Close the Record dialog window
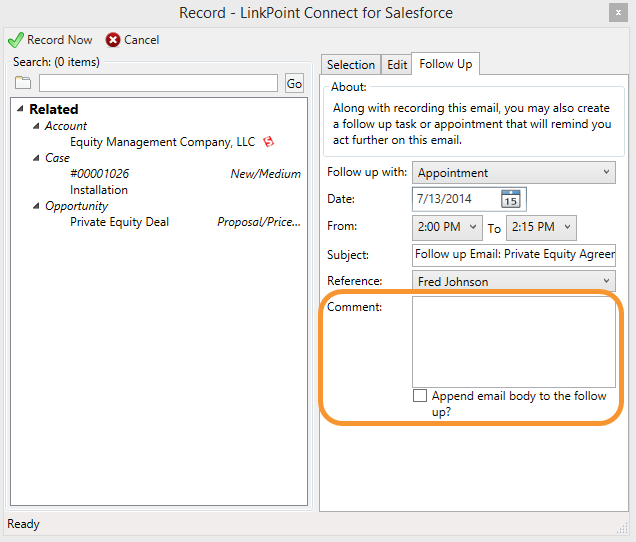Image resolution: width=636 pixels, height=542 pixels. (618, 13)
